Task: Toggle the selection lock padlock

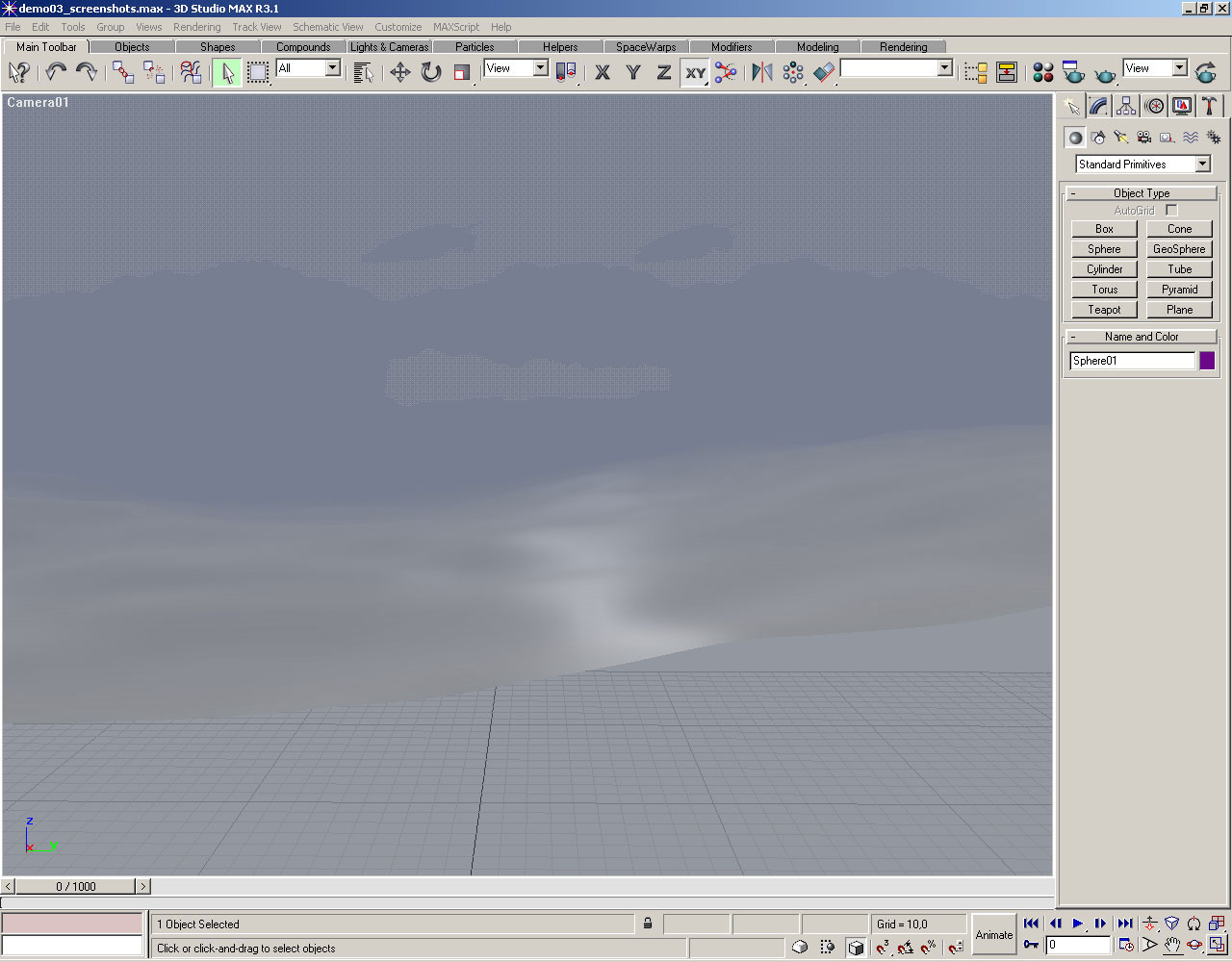Action: click(x=648, y=924)
